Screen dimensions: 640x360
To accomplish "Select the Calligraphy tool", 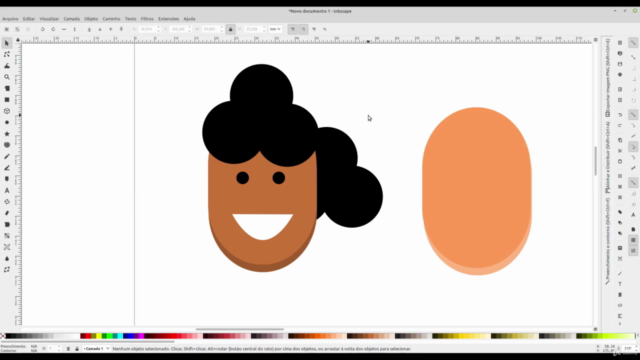I will [7, 179].
